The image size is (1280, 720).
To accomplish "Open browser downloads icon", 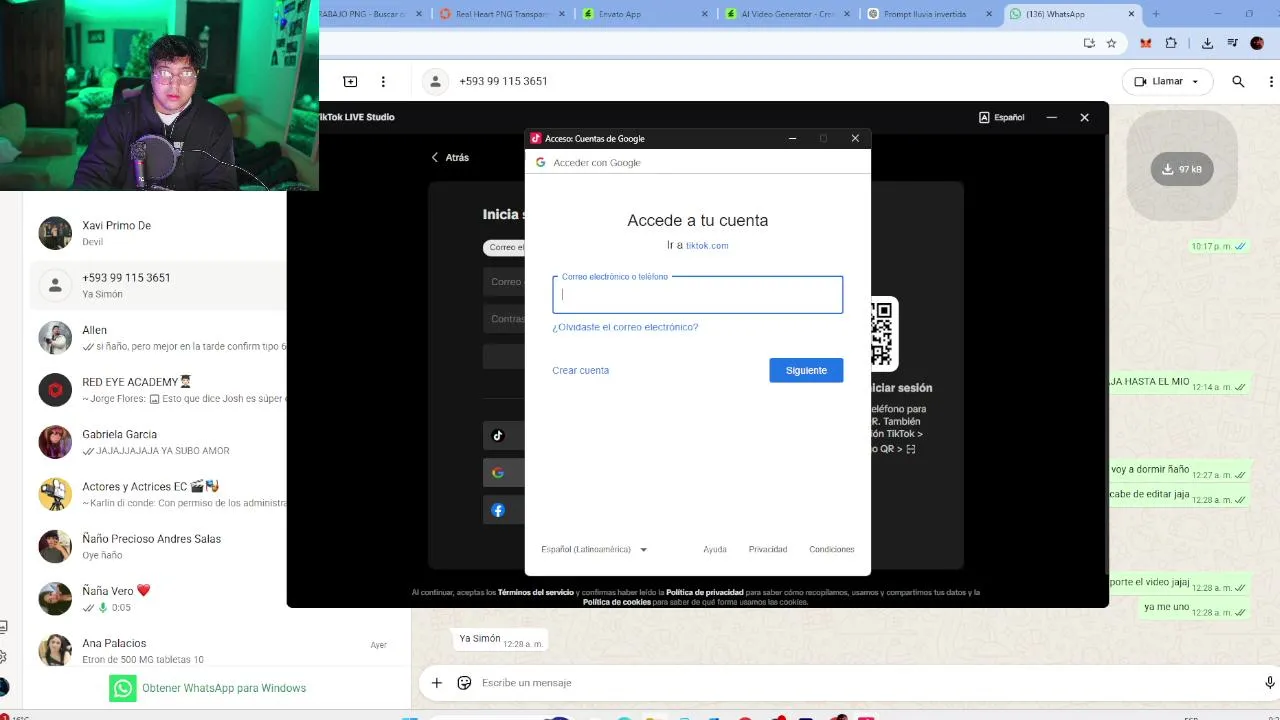I will click(1207, 43).
